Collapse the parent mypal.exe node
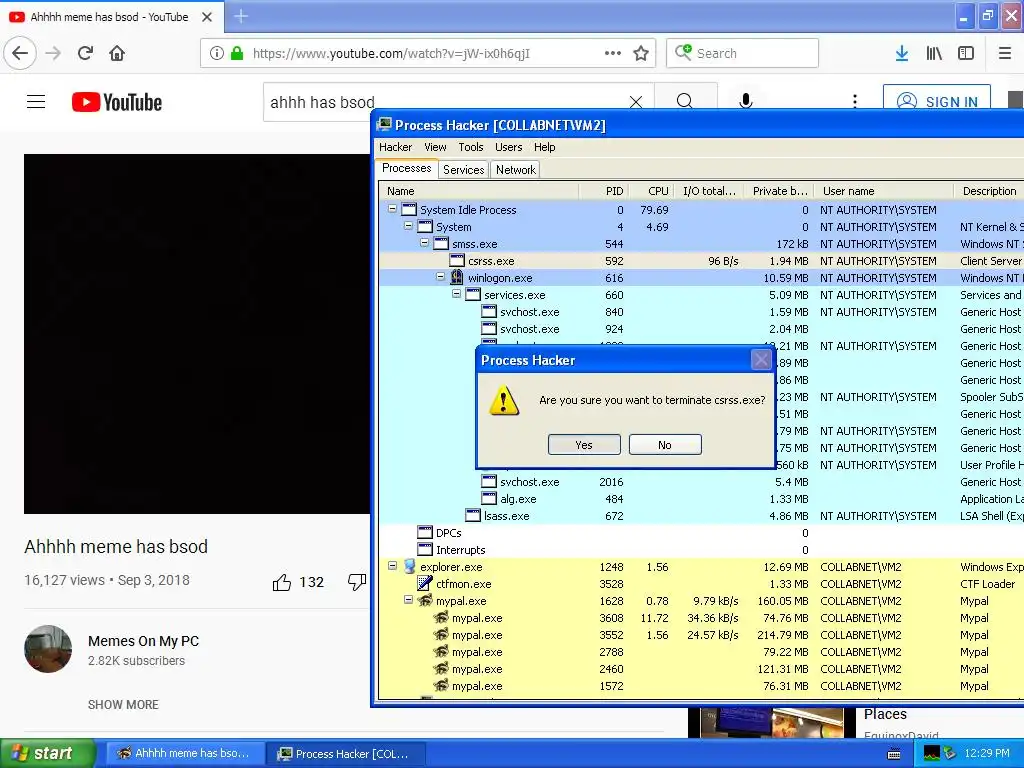The image size is (1024, 768). pyautogui.click(x=408, y=600)
